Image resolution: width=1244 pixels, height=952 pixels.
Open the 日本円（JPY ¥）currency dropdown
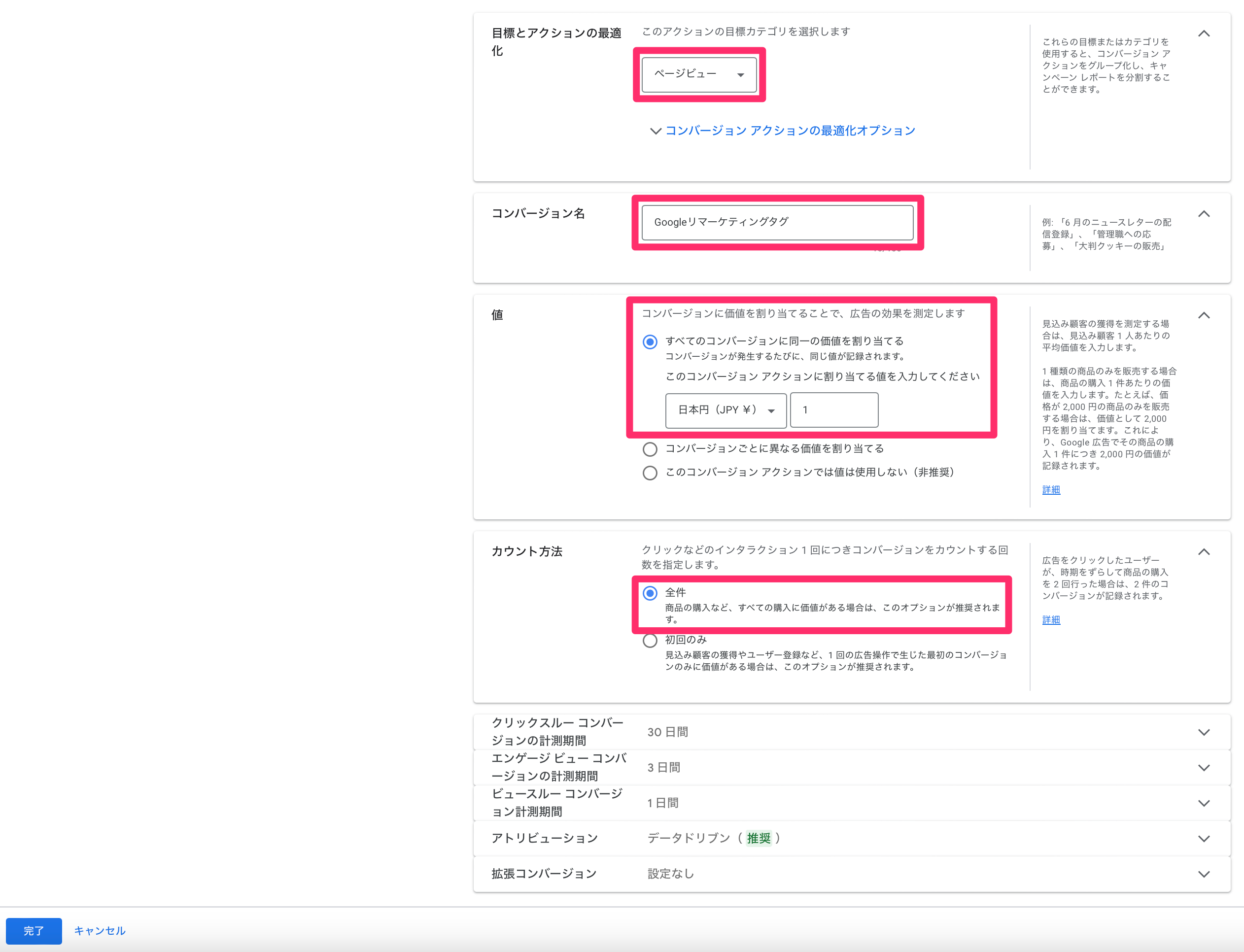[726, 410]
